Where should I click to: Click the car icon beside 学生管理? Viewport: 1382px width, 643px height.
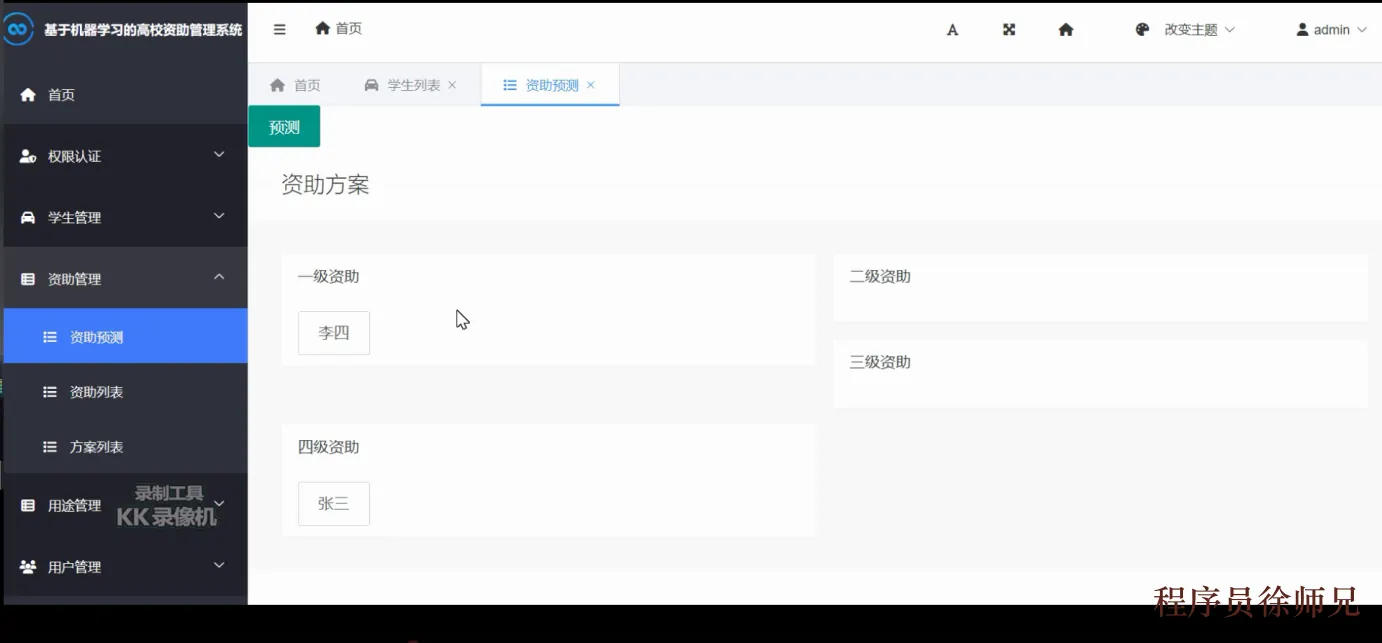(28, 217)
